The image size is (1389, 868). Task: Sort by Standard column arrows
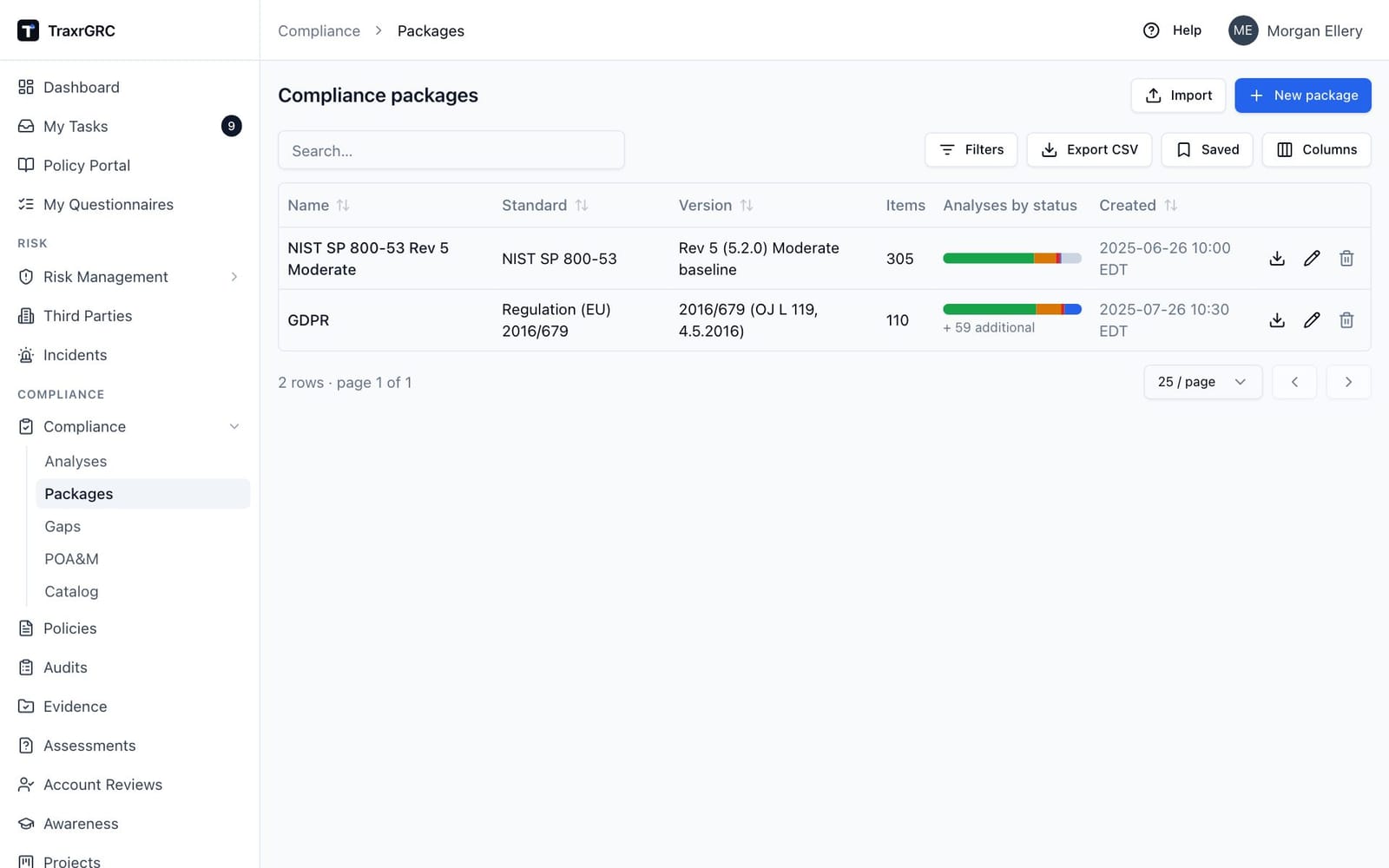[582, 206]
